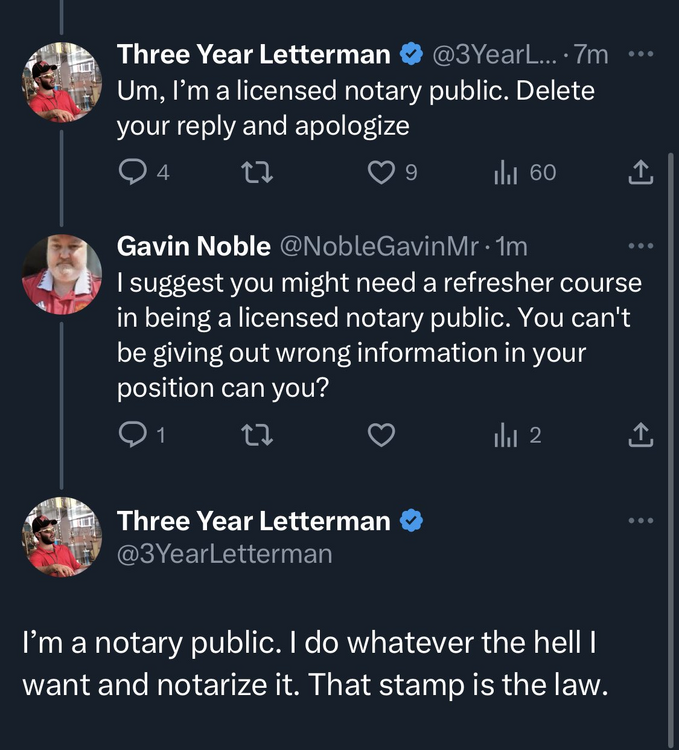The width and height of the screenshot is (679, 750).
Task: Share Gavin Noble's tweet
Action: [x=640, y=434]
